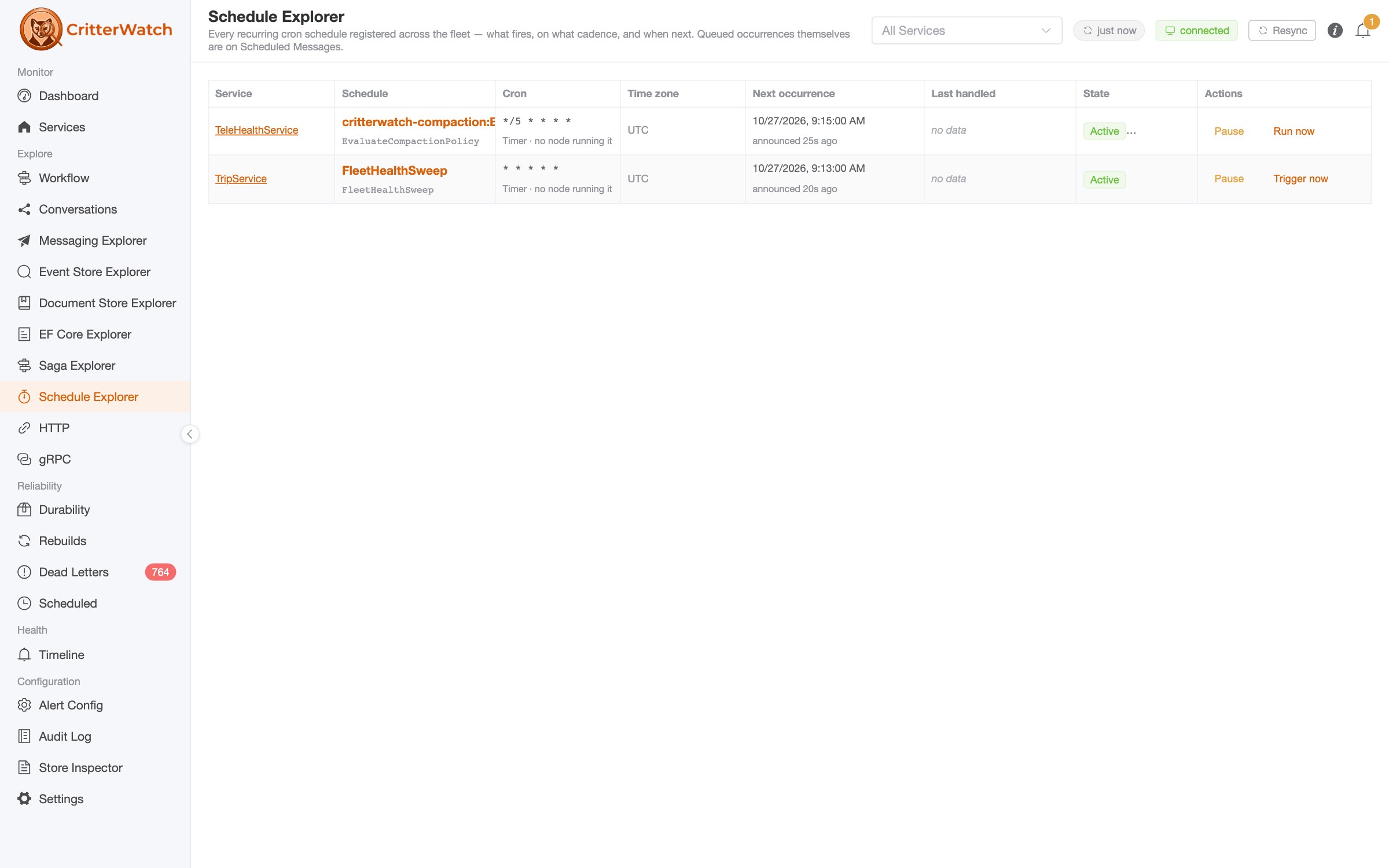The width and height of the screenshot is (1389, 868).
Task: Click the HTTP link icon
Action: (24, 428)
